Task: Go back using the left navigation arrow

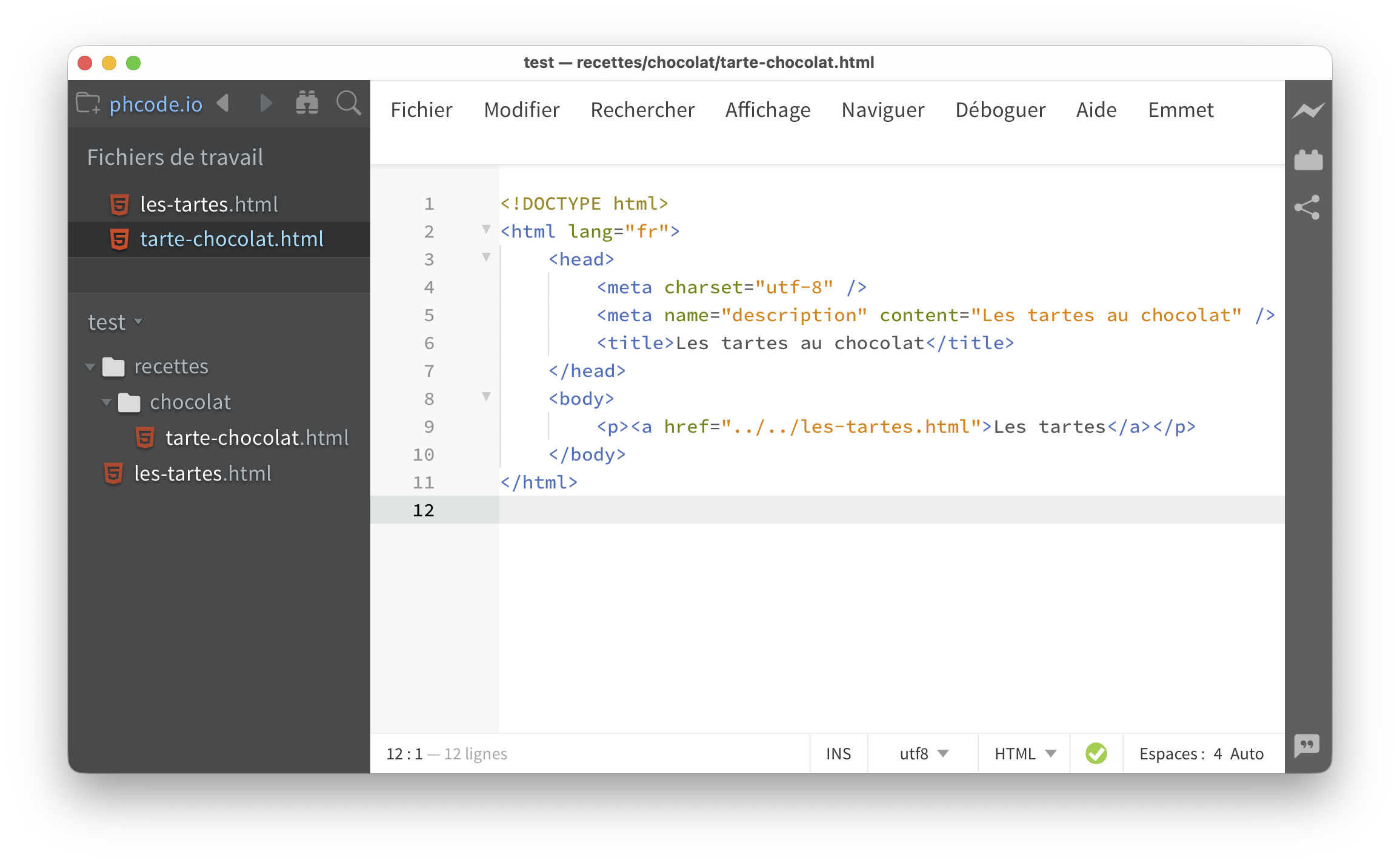Action: [x=224, y=103]
